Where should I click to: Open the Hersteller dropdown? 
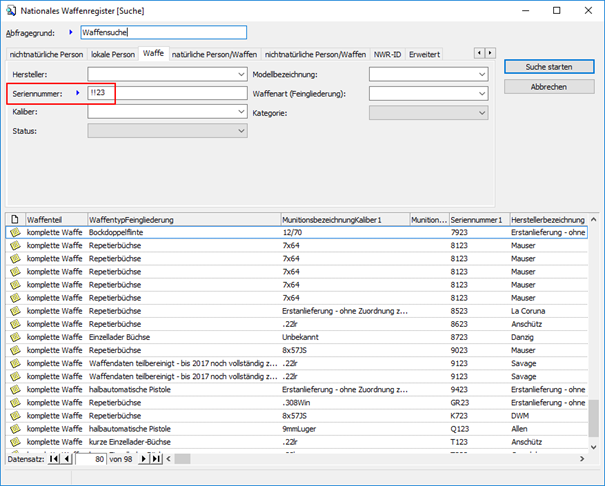click(240, 74)
